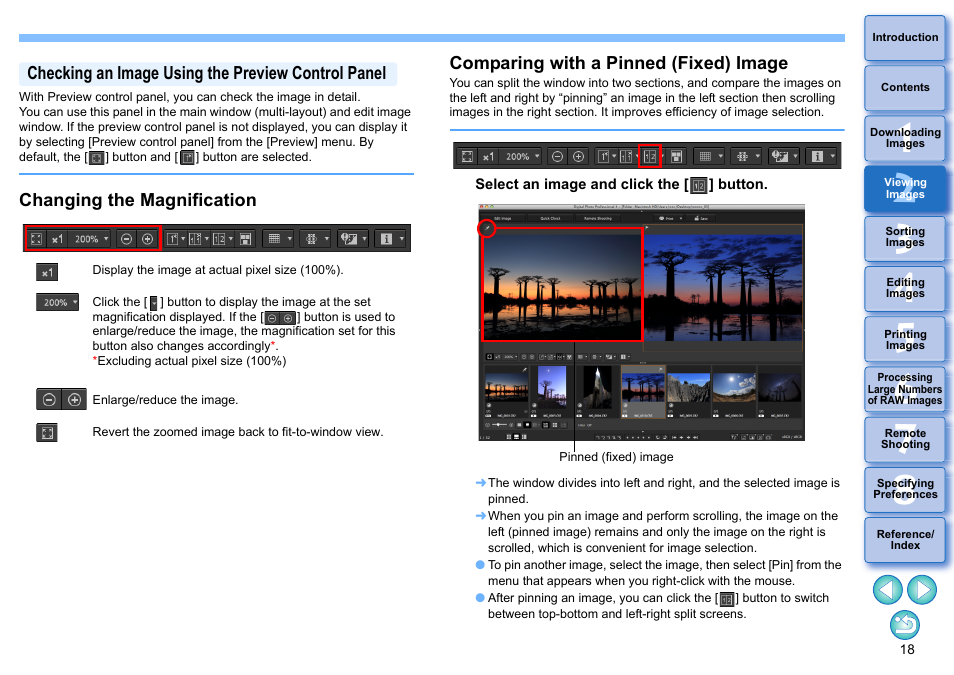
Task: Click the 200% dropdown legend beside 'Click the' text
Action: pyautogui.click(x=57, y=302)
